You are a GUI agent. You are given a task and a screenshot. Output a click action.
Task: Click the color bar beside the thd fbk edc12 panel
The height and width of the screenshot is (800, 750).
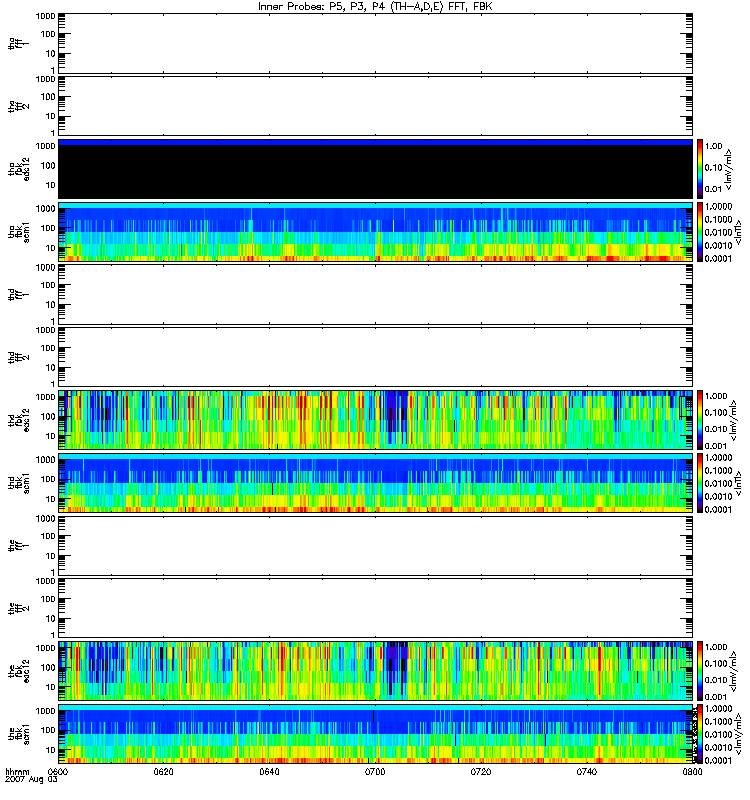(x=700, y=420)
